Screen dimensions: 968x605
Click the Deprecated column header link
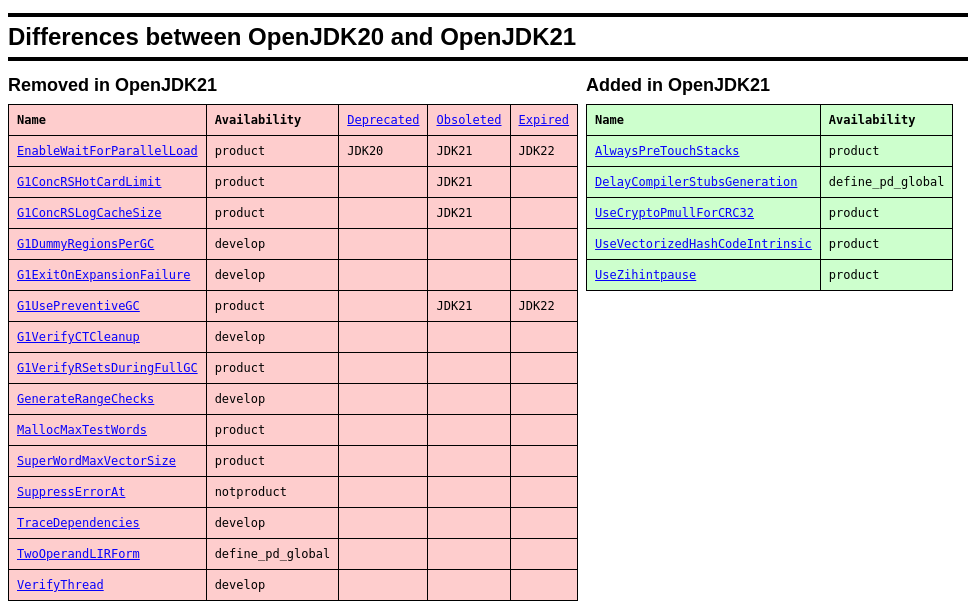[x=383, y=120]
